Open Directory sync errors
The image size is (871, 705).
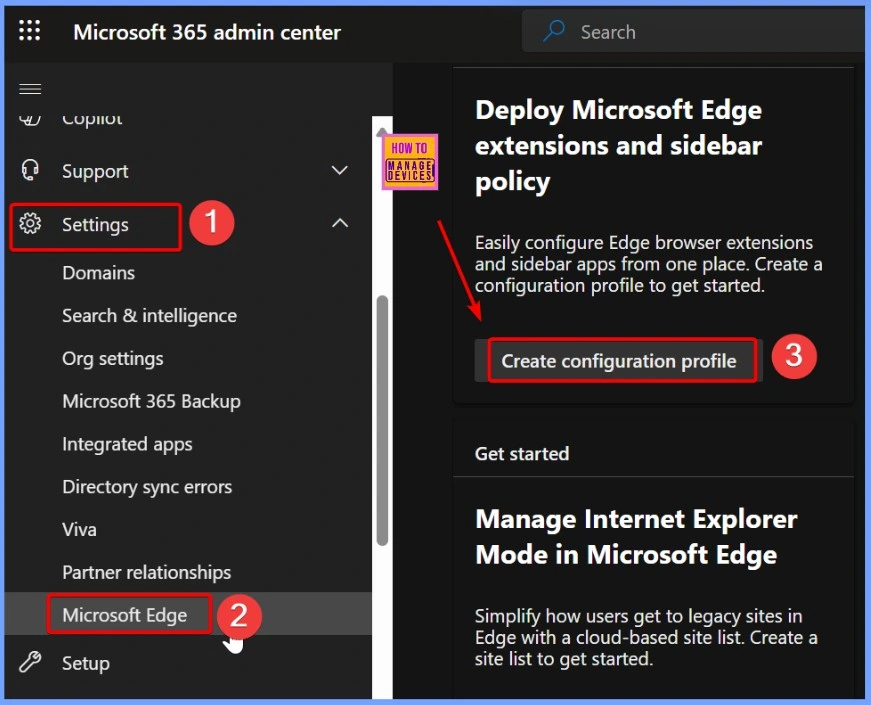click(x=147, y=487)
